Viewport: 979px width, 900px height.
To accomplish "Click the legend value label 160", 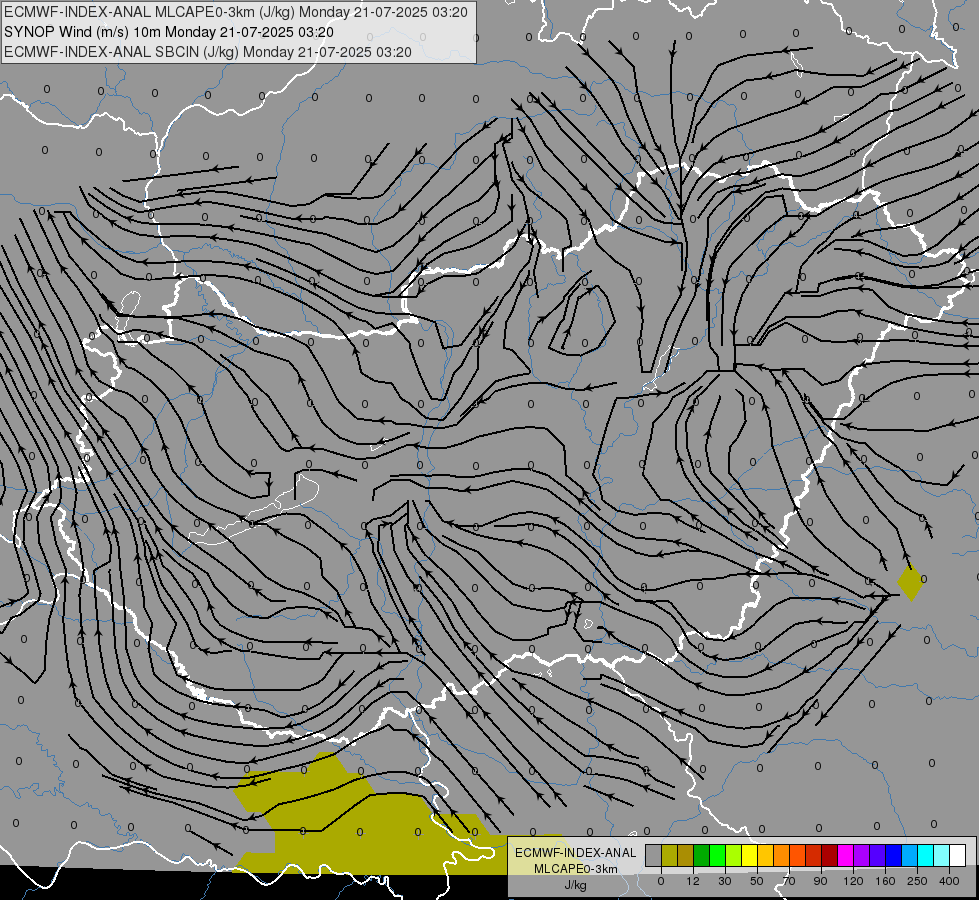I will 885,881.
